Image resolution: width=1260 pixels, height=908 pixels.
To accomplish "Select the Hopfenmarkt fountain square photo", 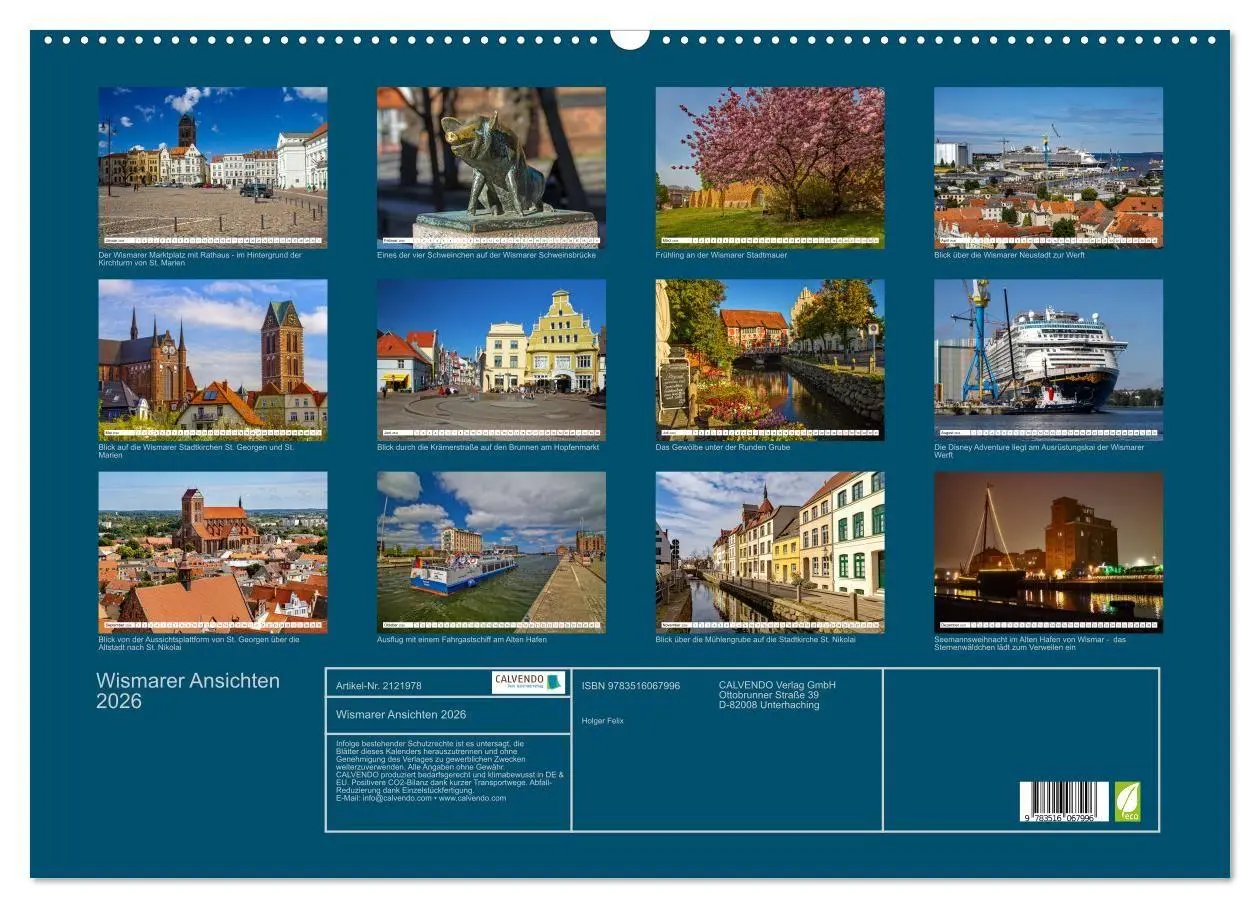I will click(x=491, y=360).
